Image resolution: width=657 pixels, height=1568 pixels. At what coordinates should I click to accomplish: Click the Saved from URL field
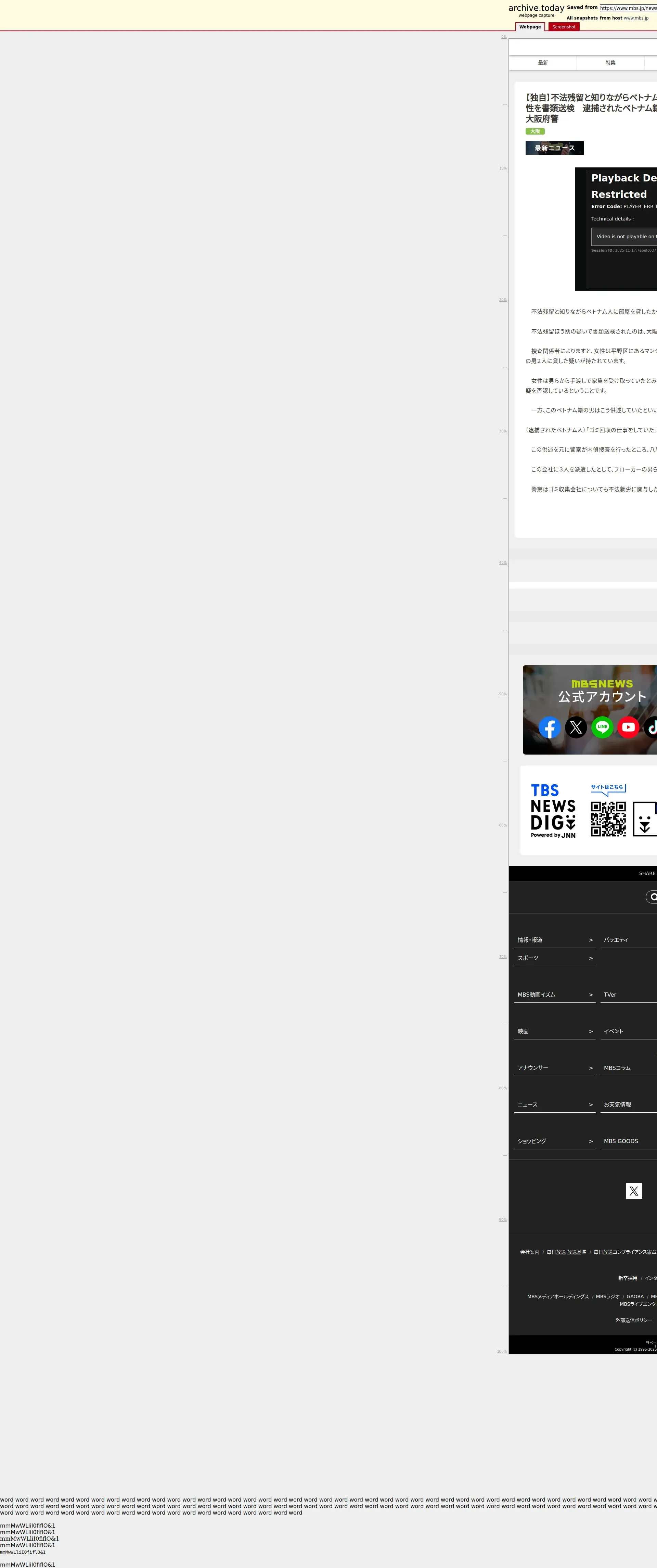628,8
